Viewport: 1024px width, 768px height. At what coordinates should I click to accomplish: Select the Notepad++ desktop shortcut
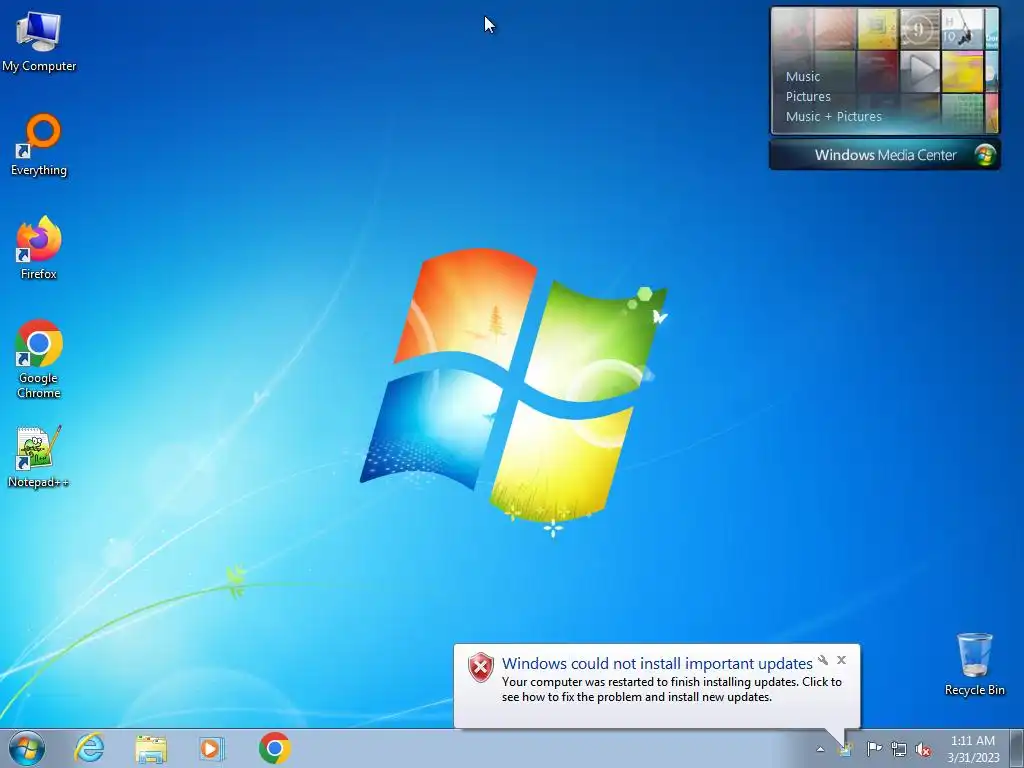(x=39, y=457)
